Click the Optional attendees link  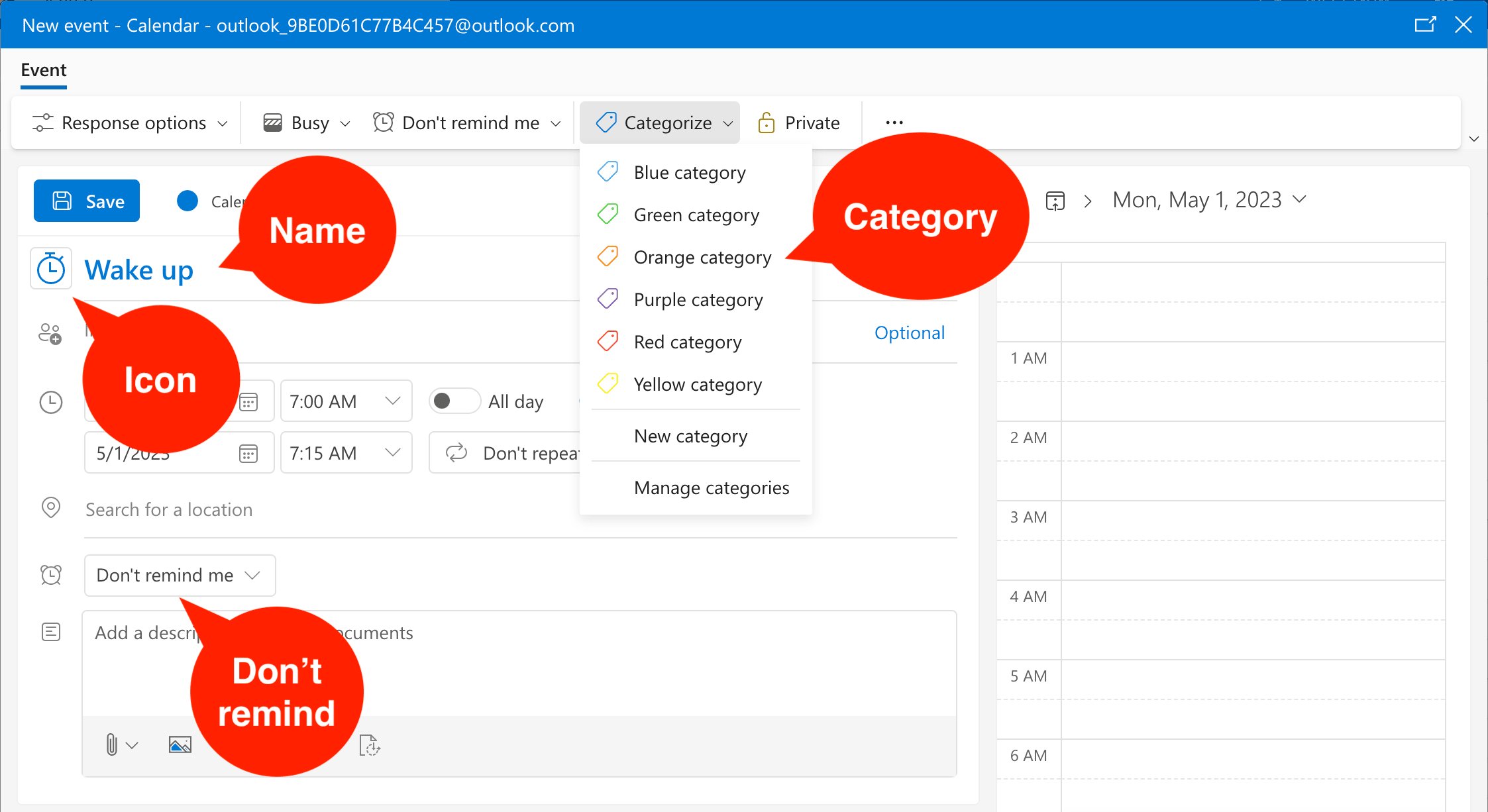coord(909,332)
